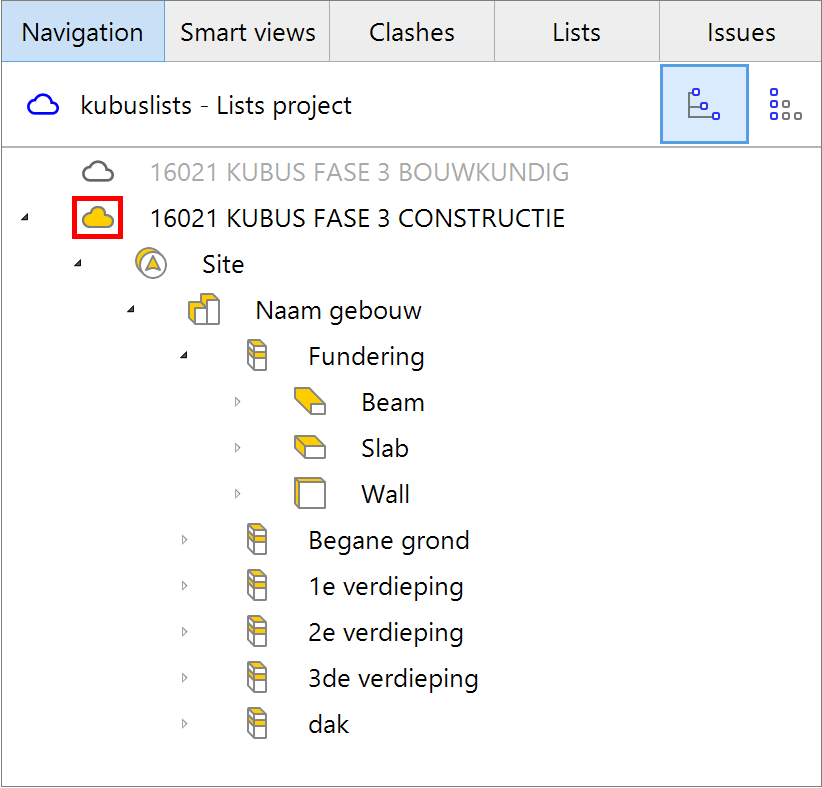Select 16021 KUBUS FASE 3 BOUWKUNDIG

360,172
